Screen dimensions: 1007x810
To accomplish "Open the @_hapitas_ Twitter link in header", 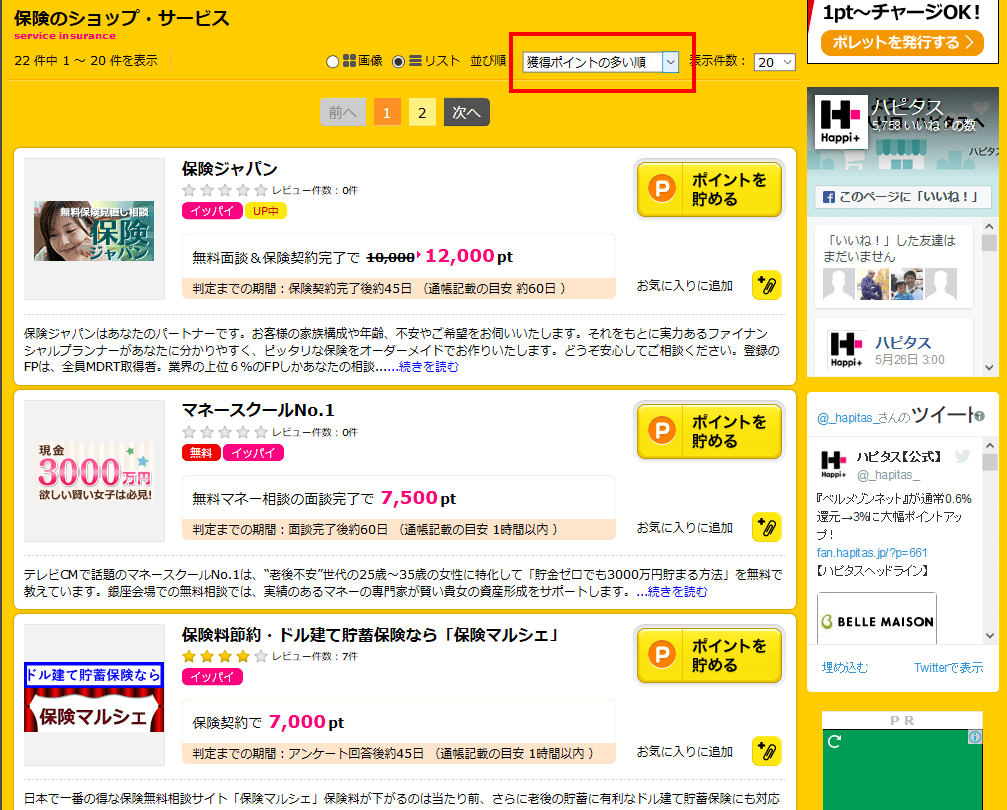I will pyautogui.click(x=846, y=418).
